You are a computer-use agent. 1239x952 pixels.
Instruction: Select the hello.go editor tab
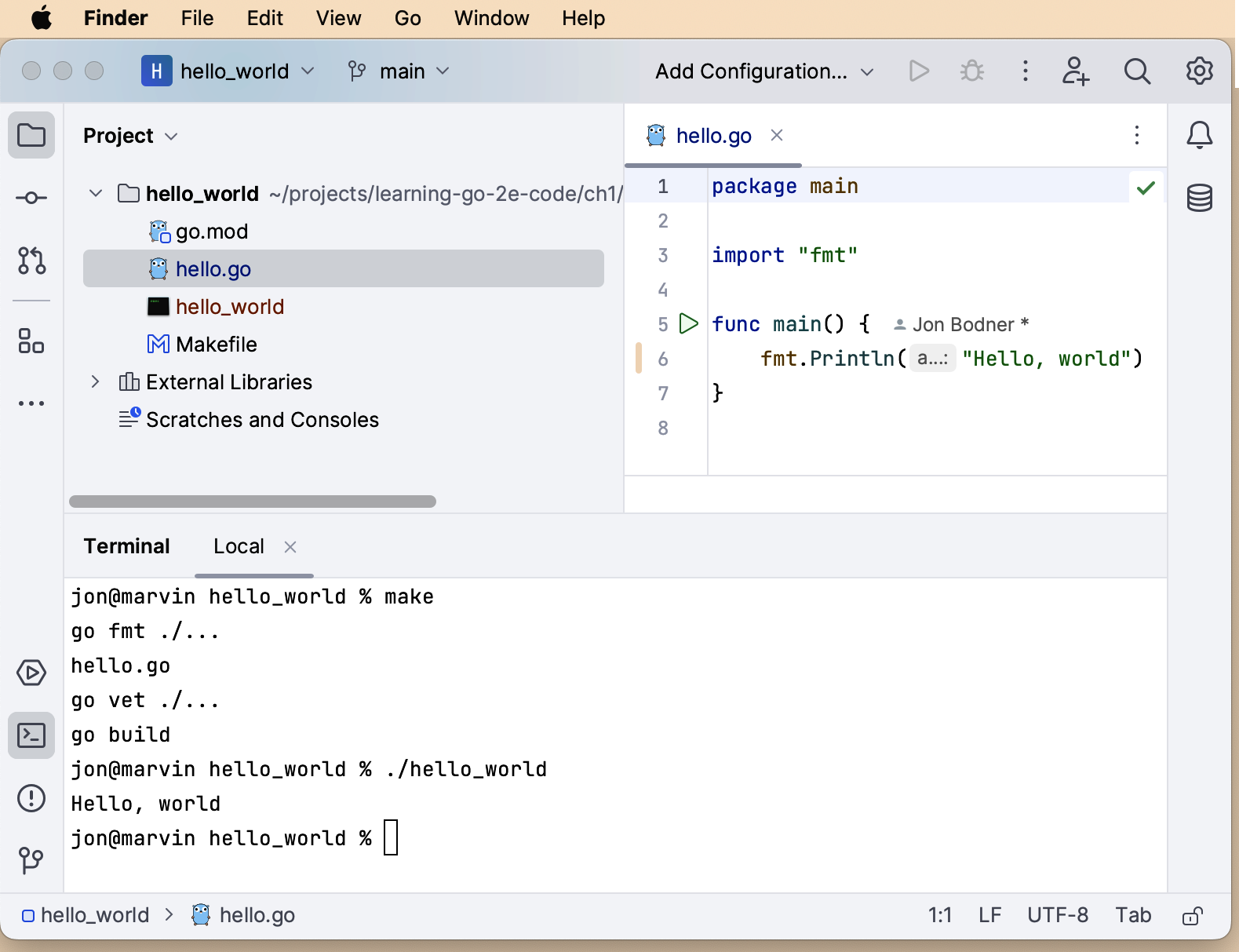tap(713, 136)
